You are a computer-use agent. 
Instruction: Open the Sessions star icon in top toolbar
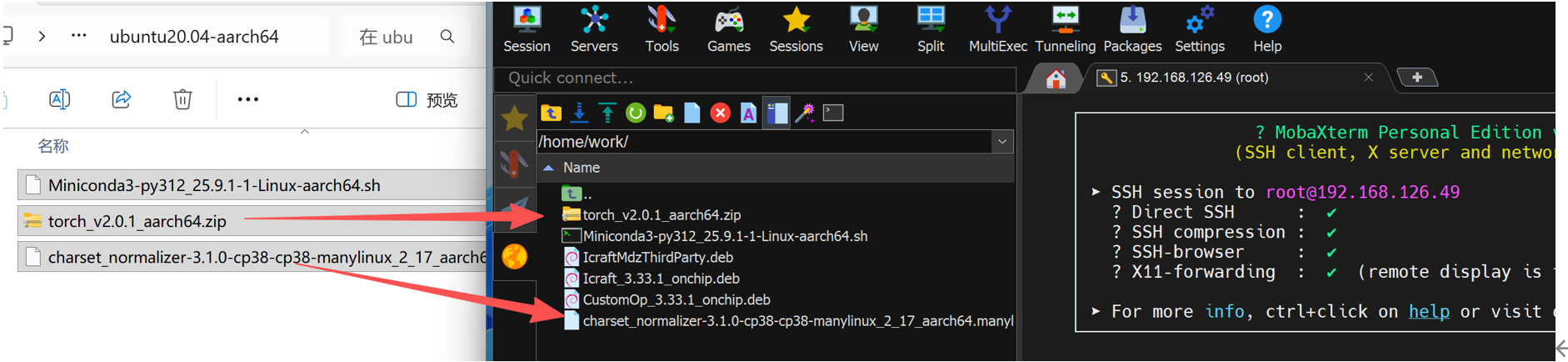(796, 28)
